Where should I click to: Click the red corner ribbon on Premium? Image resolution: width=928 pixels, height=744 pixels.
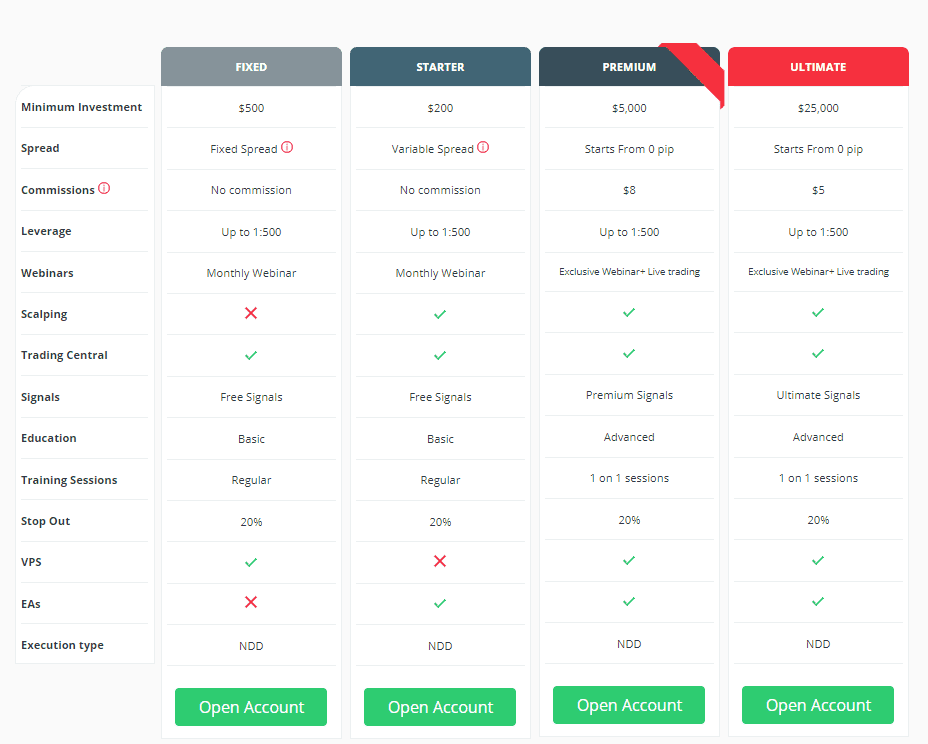[700, 70]
